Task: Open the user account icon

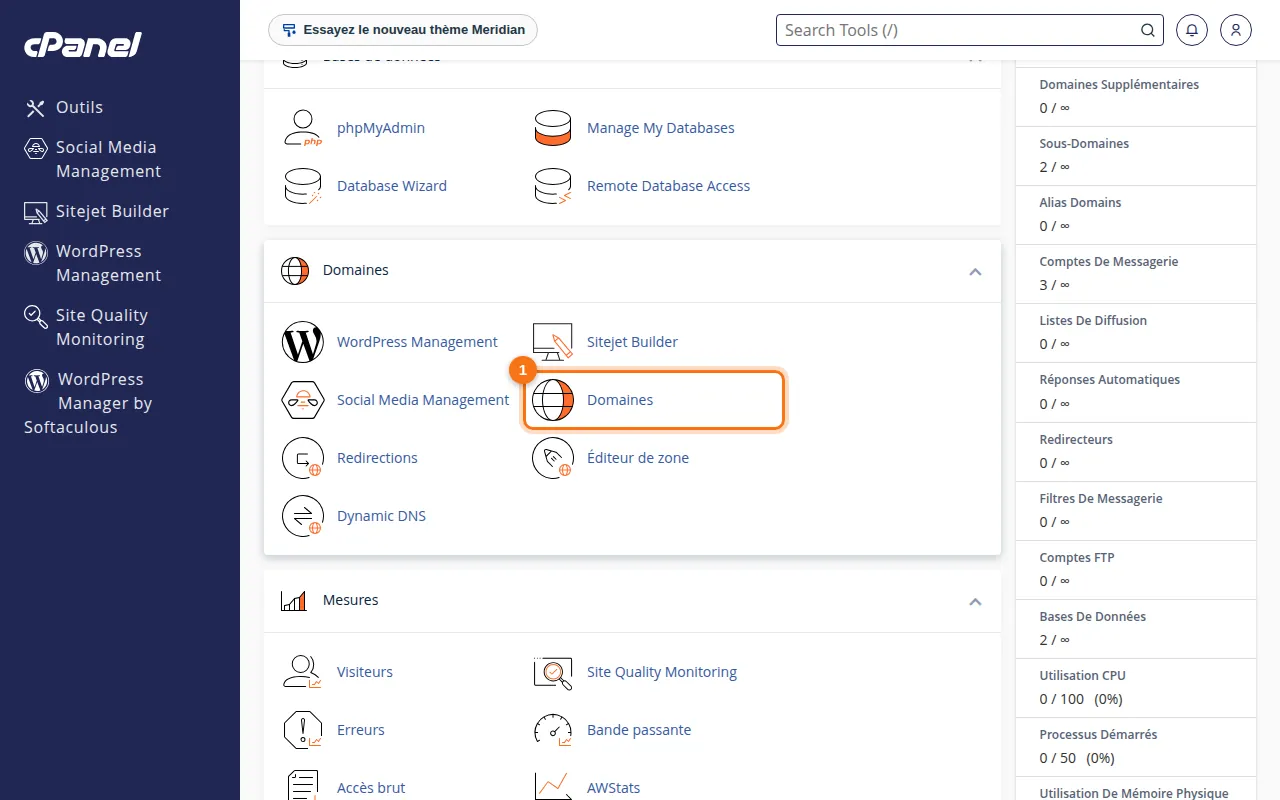Action: pos(1236,30)
